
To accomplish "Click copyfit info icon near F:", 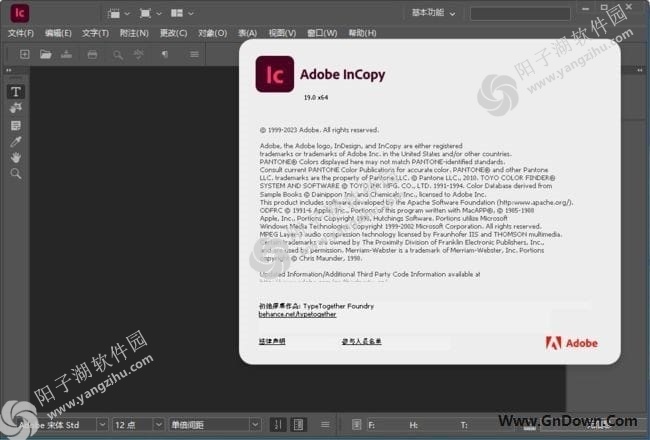I will tap(356, 425).
